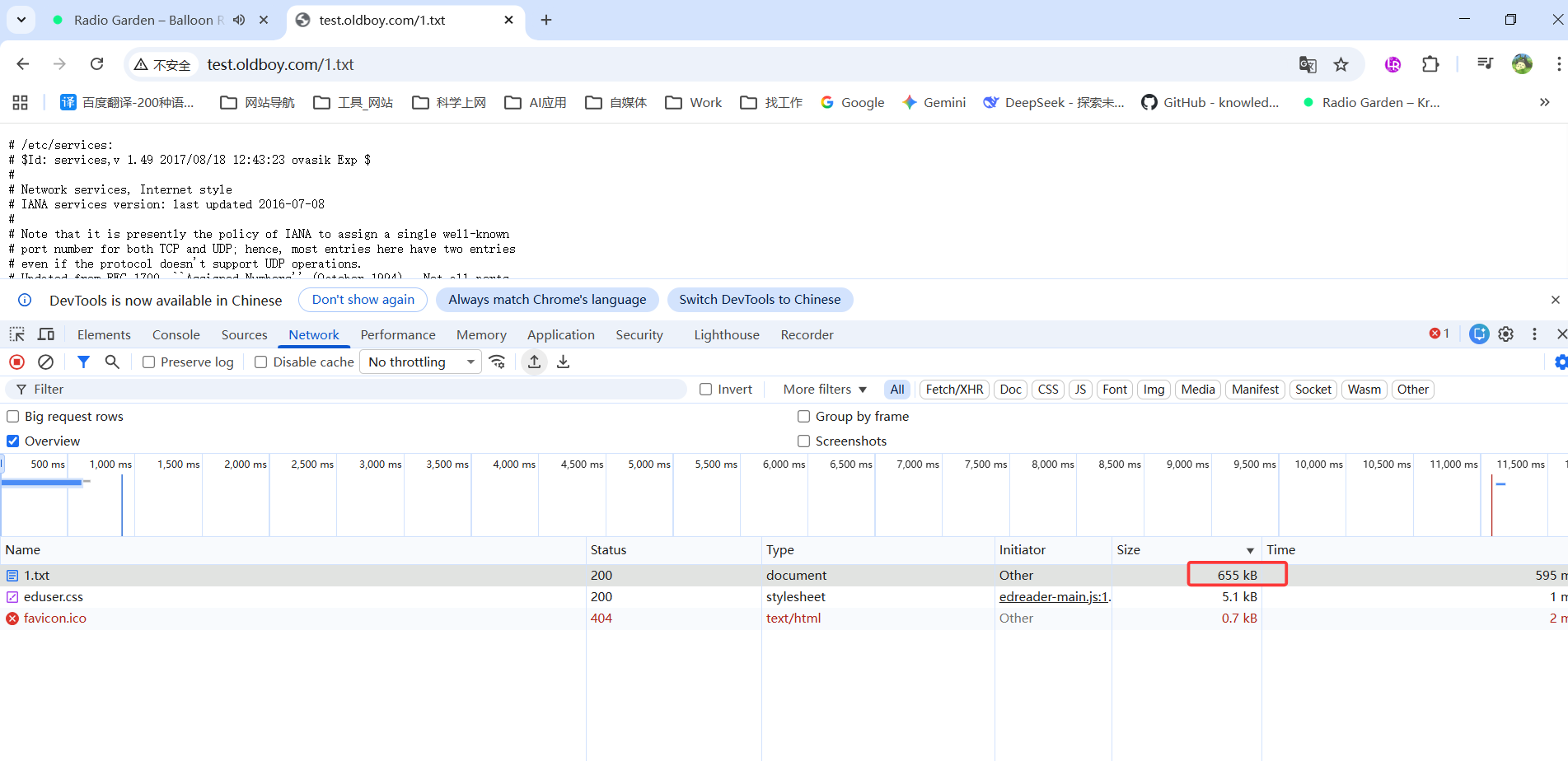
Task: Switch to the Performance tab
Action: point(398,334)
